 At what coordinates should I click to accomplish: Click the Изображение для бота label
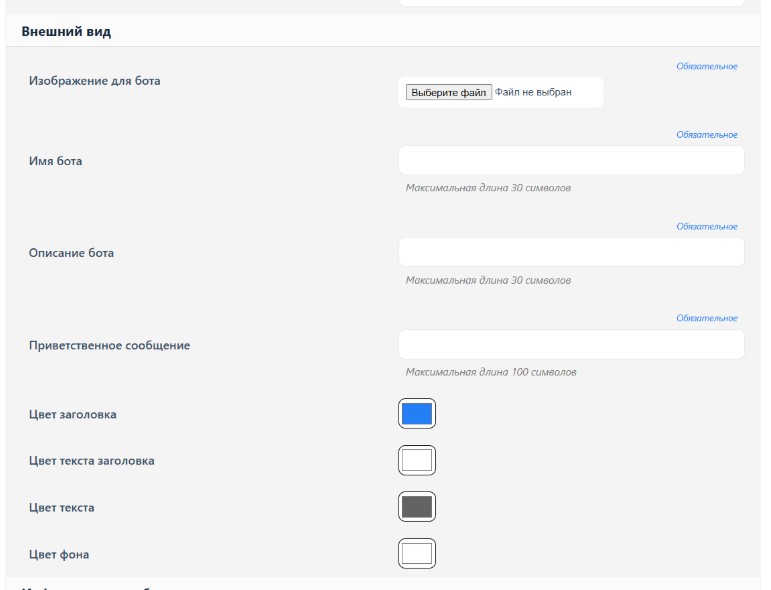(x=94, y=81)
